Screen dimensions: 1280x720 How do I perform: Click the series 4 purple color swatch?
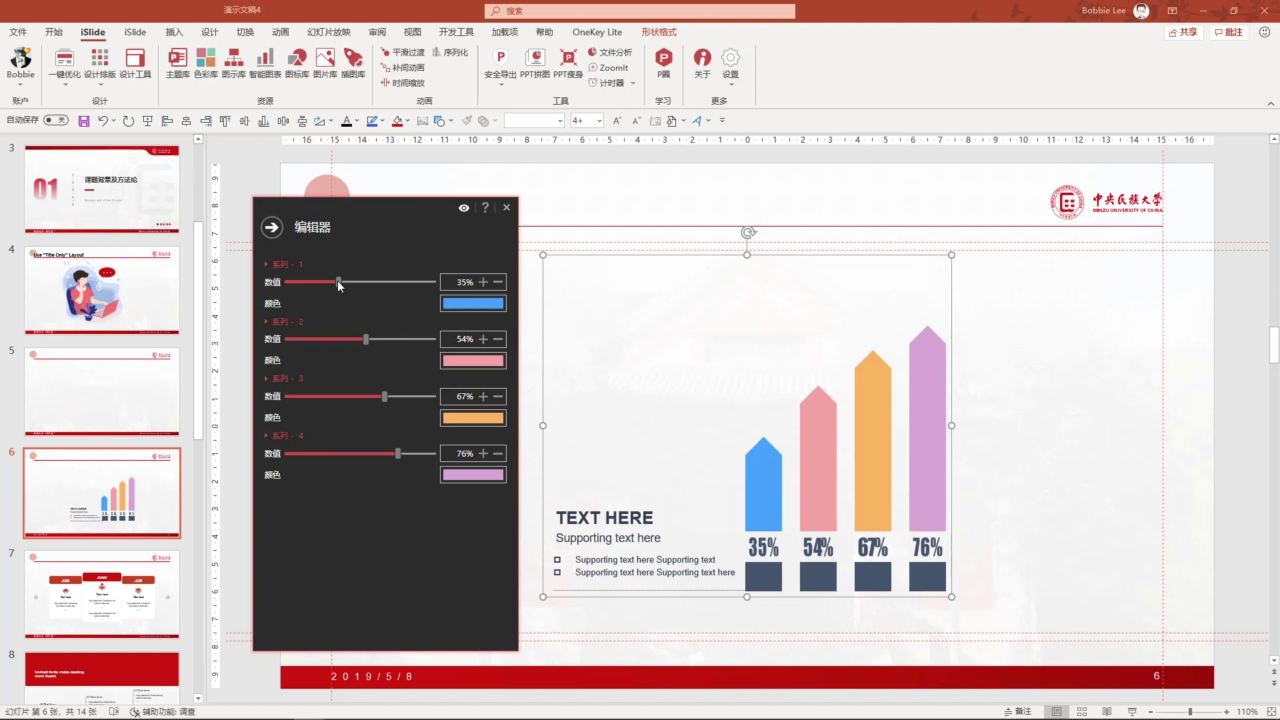(x=473, y=475)
